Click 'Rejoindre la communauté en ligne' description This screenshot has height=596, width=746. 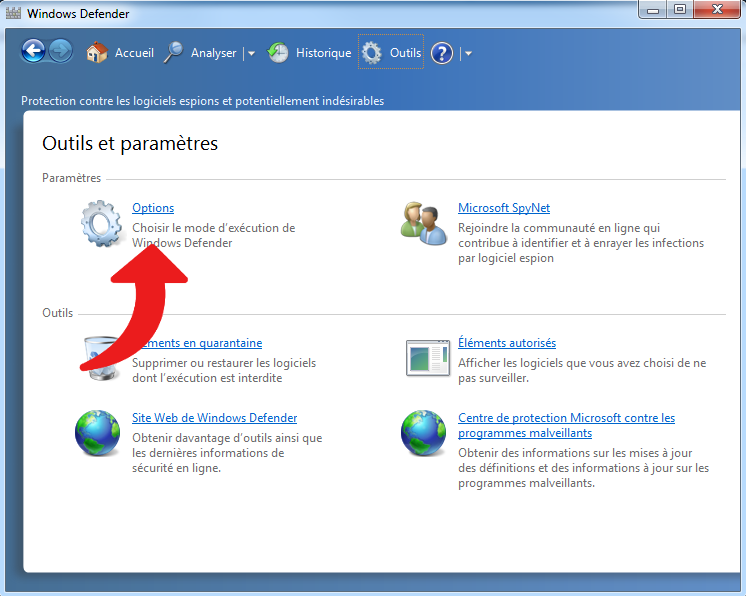[x=581, y=243]
